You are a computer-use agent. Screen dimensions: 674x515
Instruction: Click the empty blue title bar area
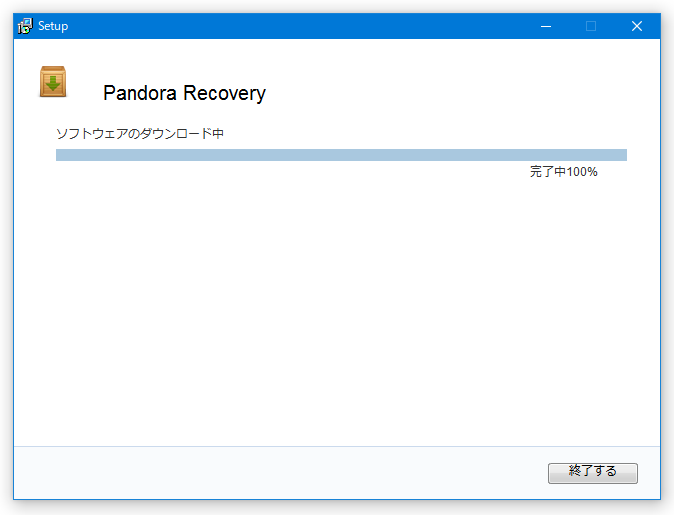pyautogui.click(x=301, y=26)
